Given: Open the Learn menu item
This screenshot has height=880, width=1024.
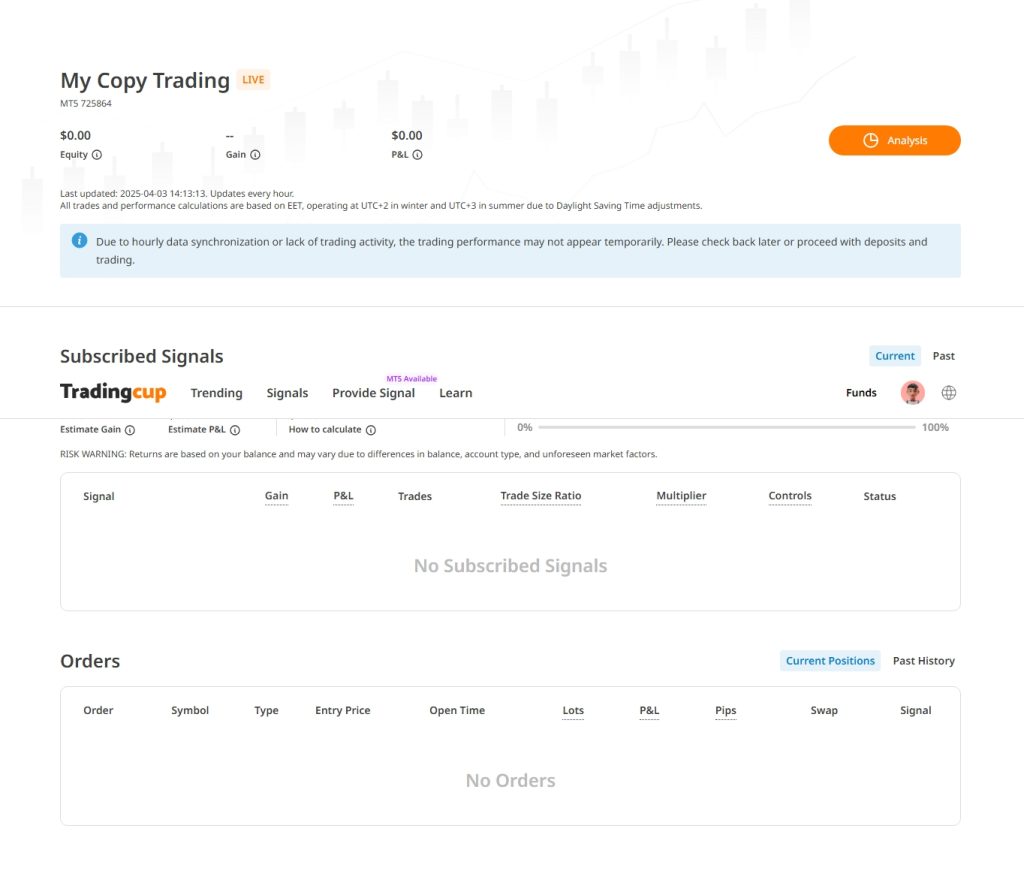Looking at the screenshot, I should click(455, 393).
